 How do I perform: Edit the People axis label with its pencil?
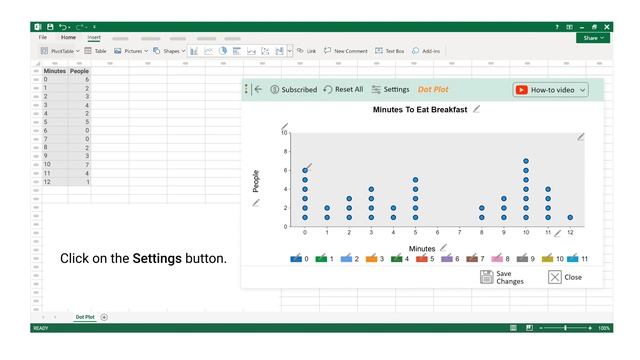[256, 202]
